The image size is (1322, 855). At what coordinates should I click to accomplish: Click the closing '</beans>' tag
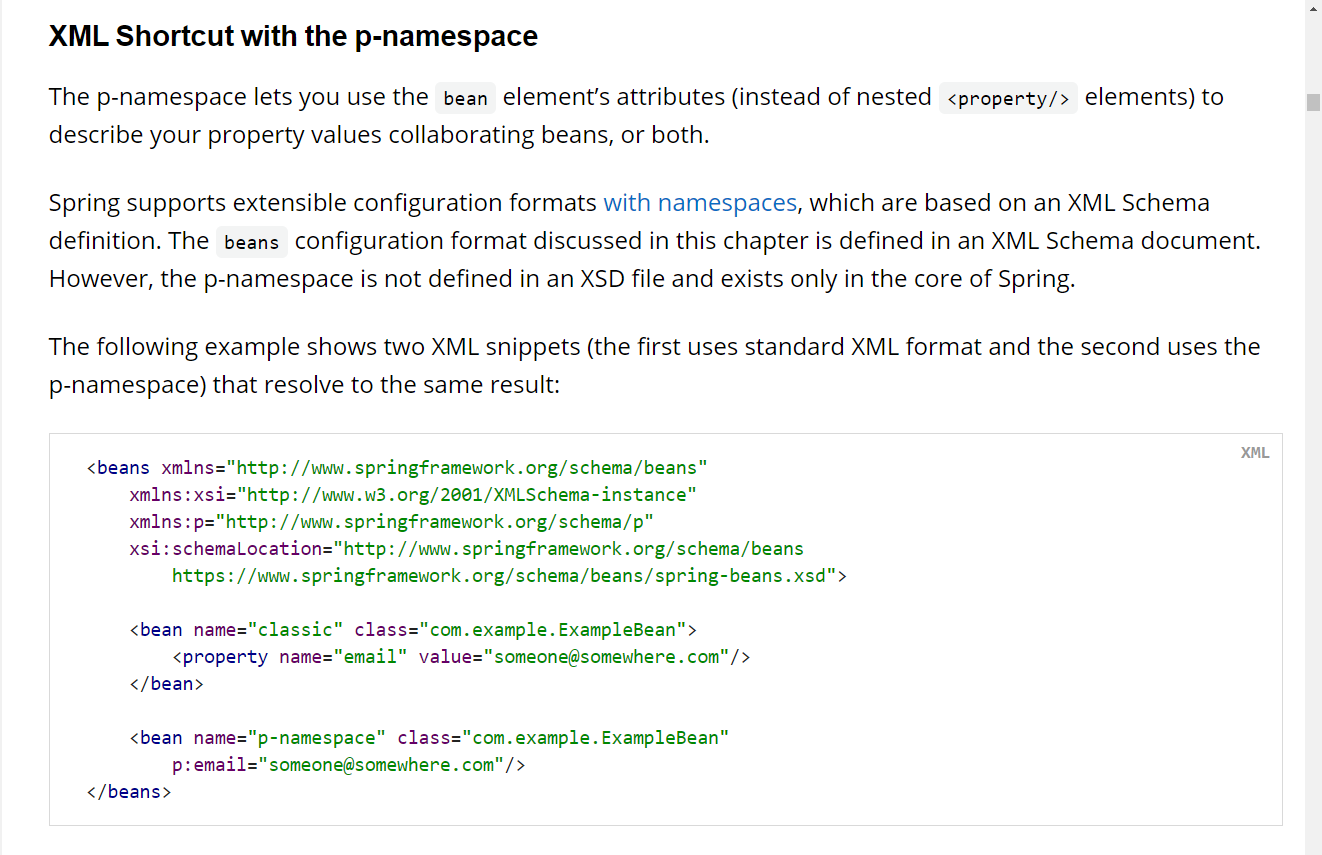click(129, 792)
